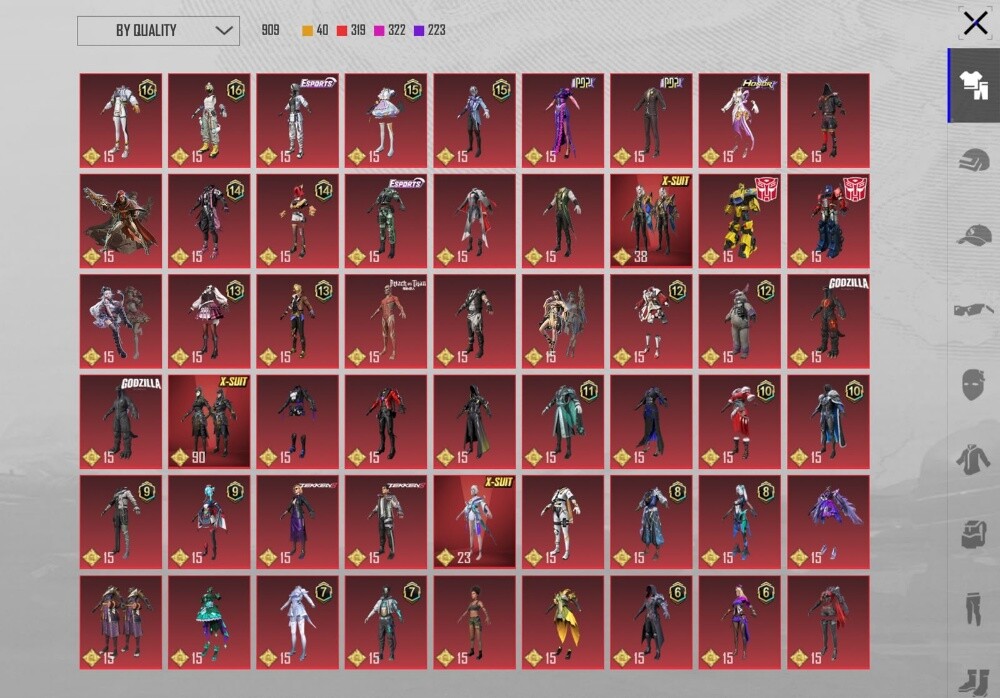Select the level 13 brown jacket outfit

pos(297,322)
